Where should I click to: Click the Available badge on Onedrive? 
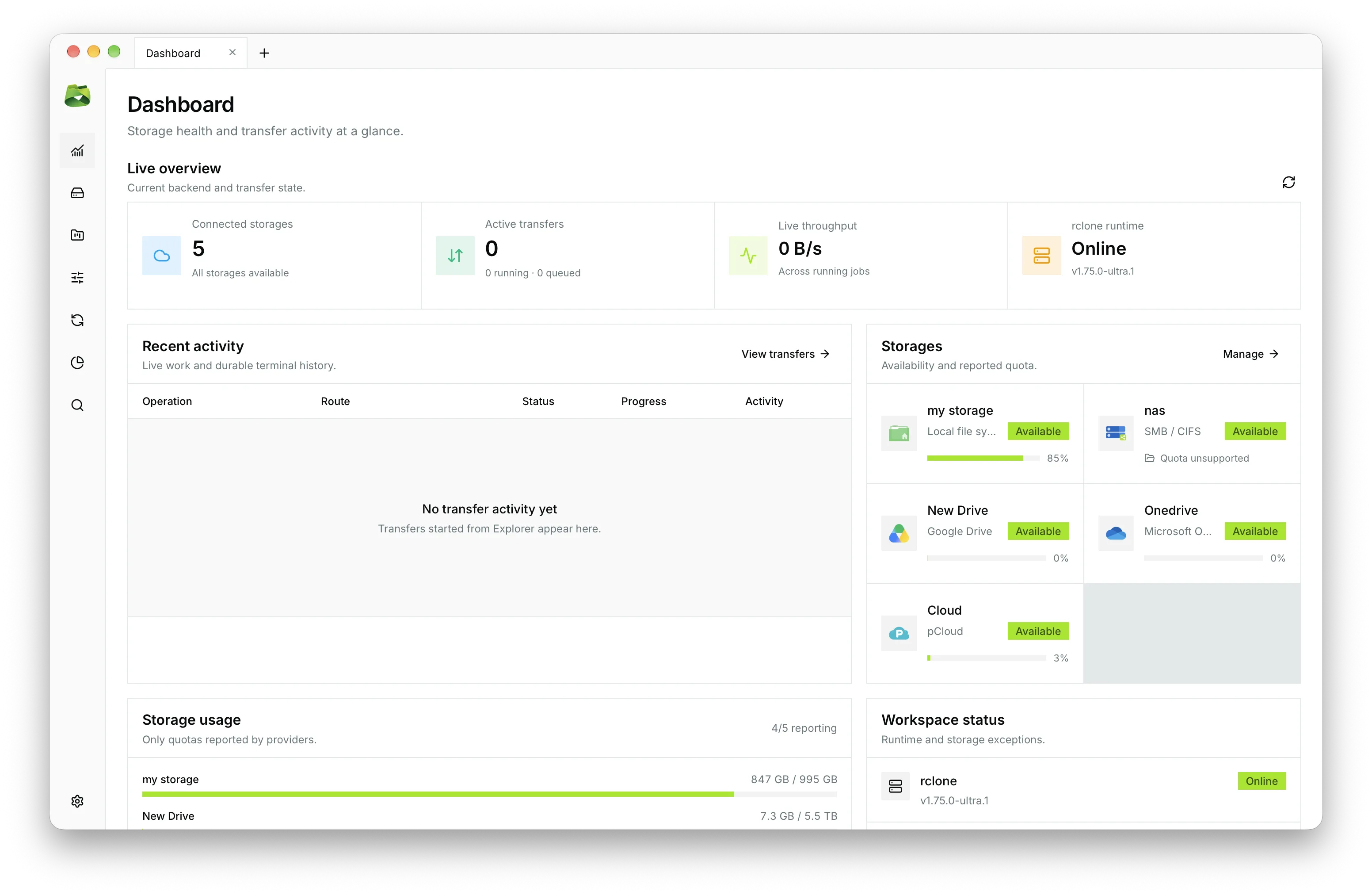point(1255,531)
